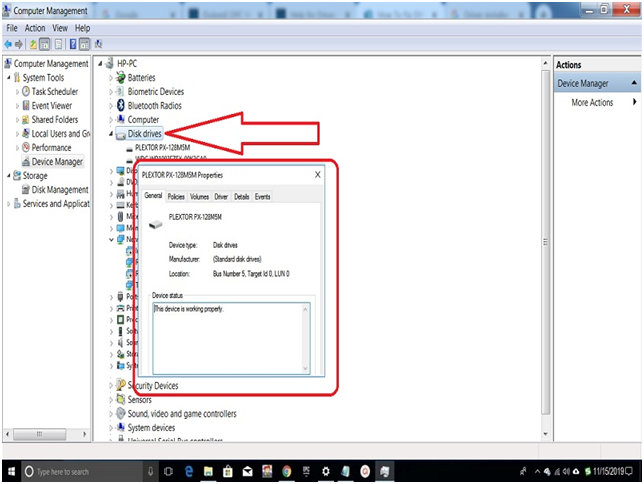Viewport: 644px width, 484px height.
Task: Click the Back arrow toolbar icon
Action: click(8, 44)
